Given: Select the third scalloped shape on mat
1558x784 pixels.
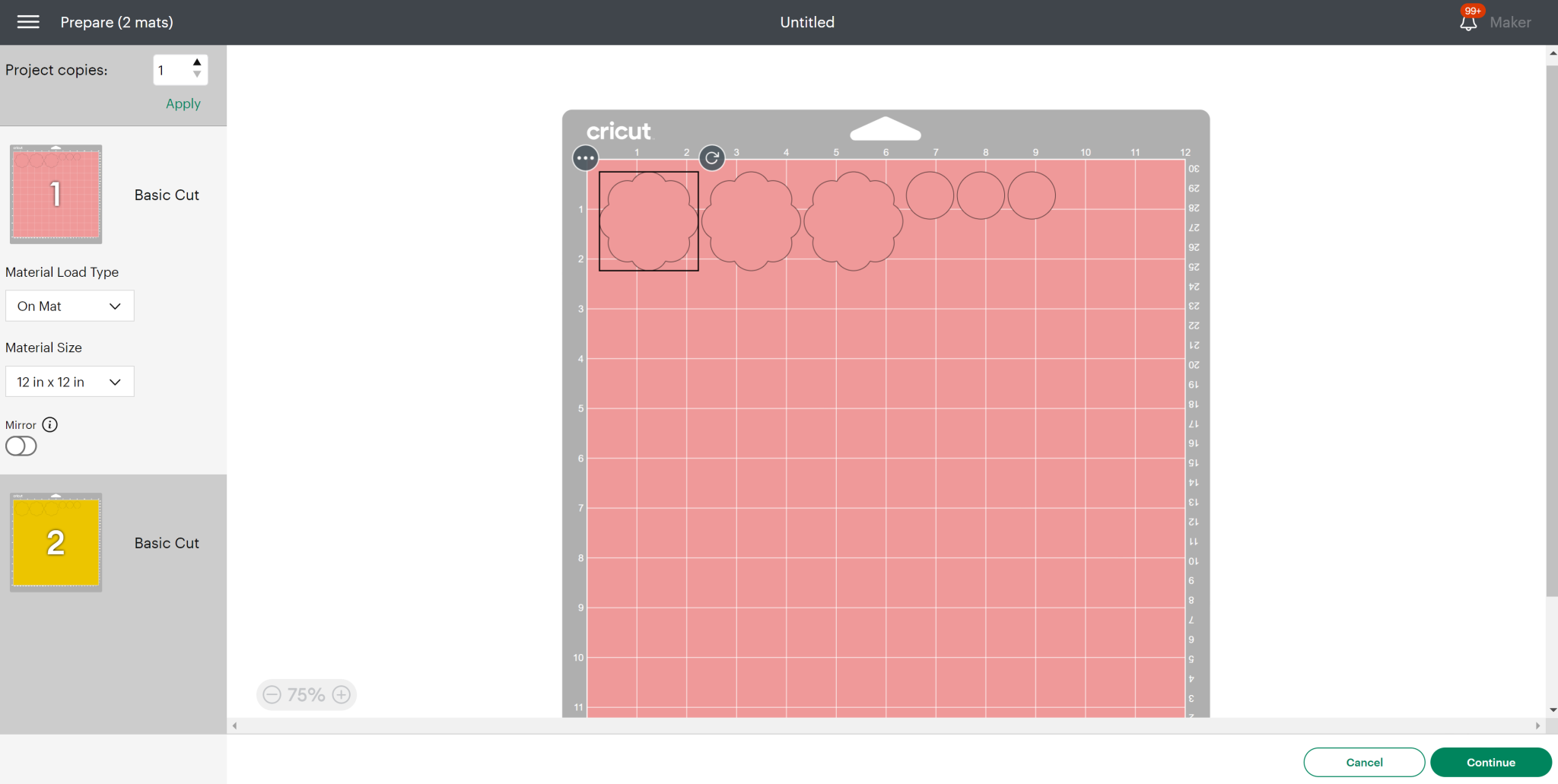Looking at the screenshot, I should point(854,221).
